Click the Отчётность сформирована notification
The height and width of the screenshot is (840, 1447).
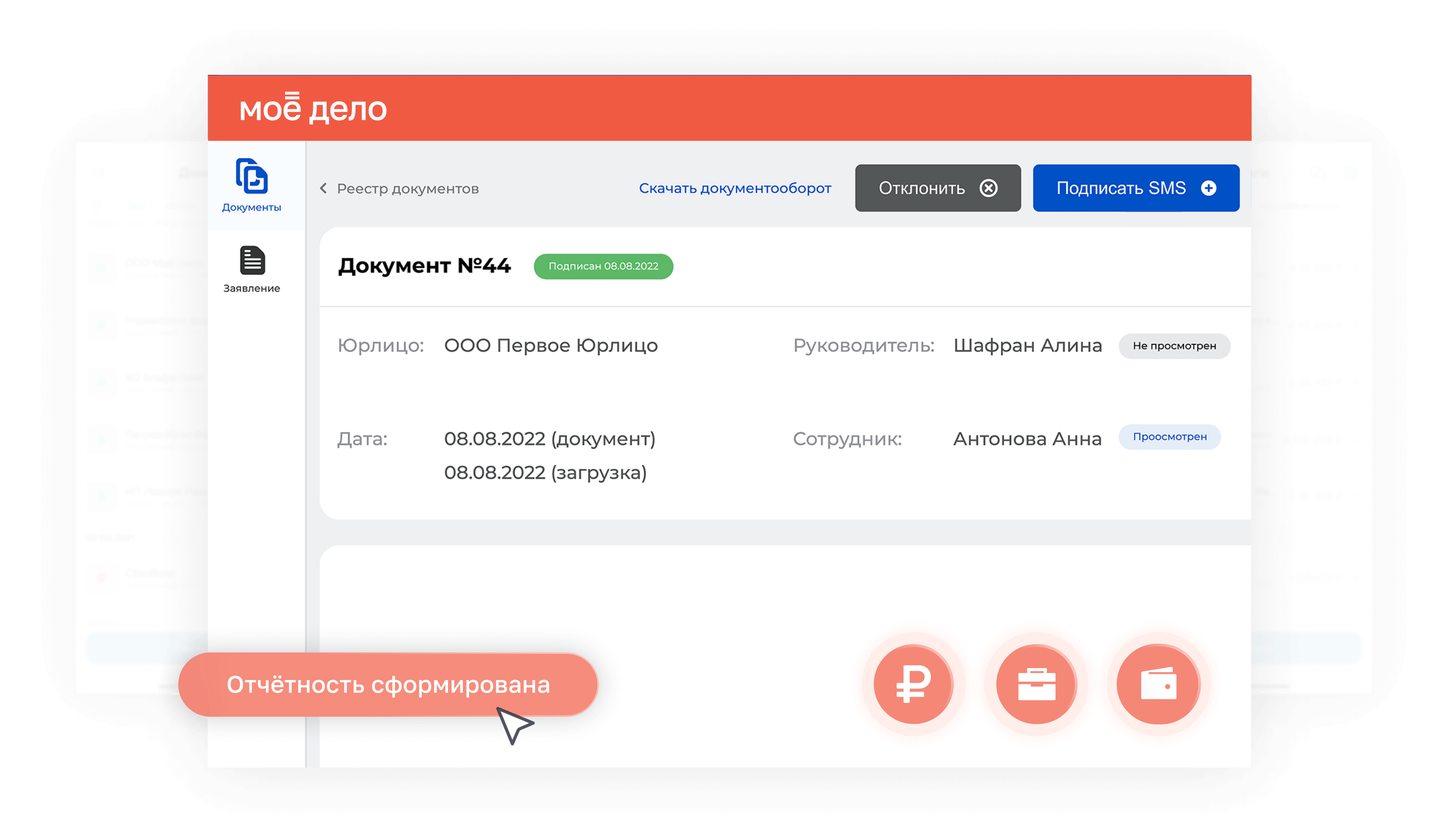[388, 684]
